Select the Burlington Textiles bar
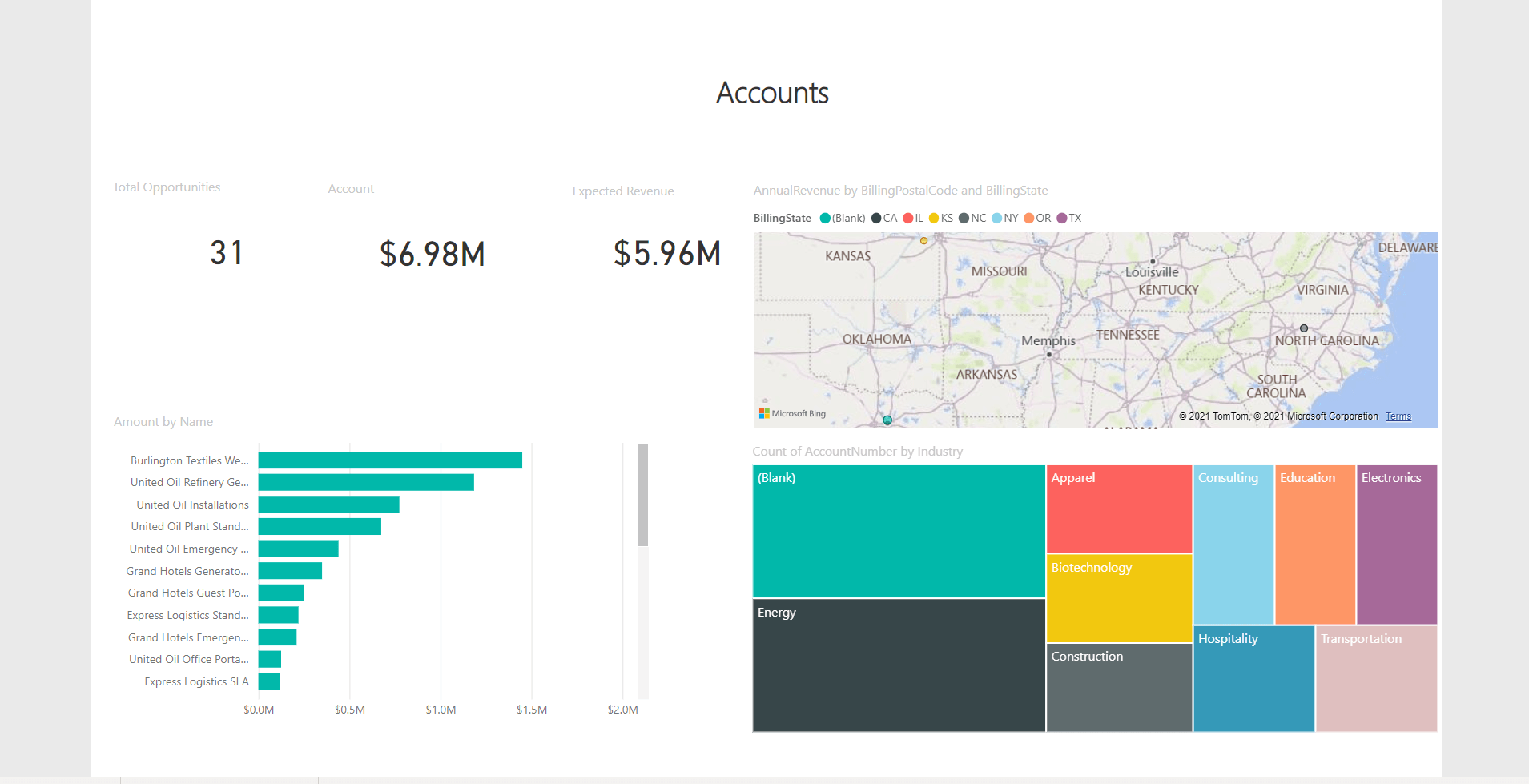This screenshot has width=1529, height=784. pos(390,460)
